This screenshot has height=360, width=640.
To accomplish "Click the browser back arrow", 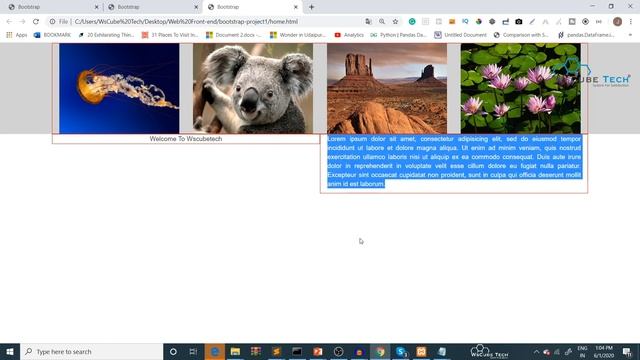I will pyautogui.click(x=9, y=22).
